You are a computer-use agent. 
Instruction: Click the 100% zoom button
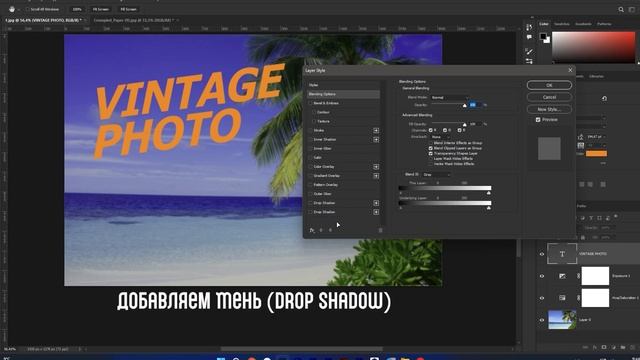click(77, 9)
